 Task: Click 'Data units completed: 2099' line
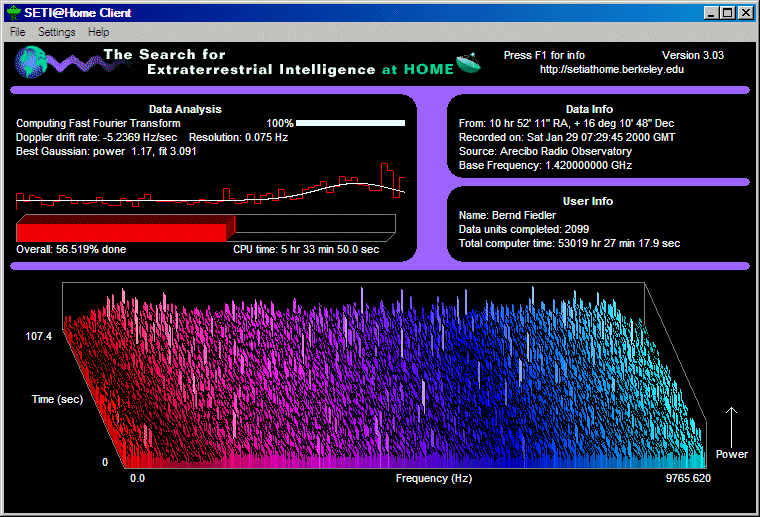click(x=523, y=229)
